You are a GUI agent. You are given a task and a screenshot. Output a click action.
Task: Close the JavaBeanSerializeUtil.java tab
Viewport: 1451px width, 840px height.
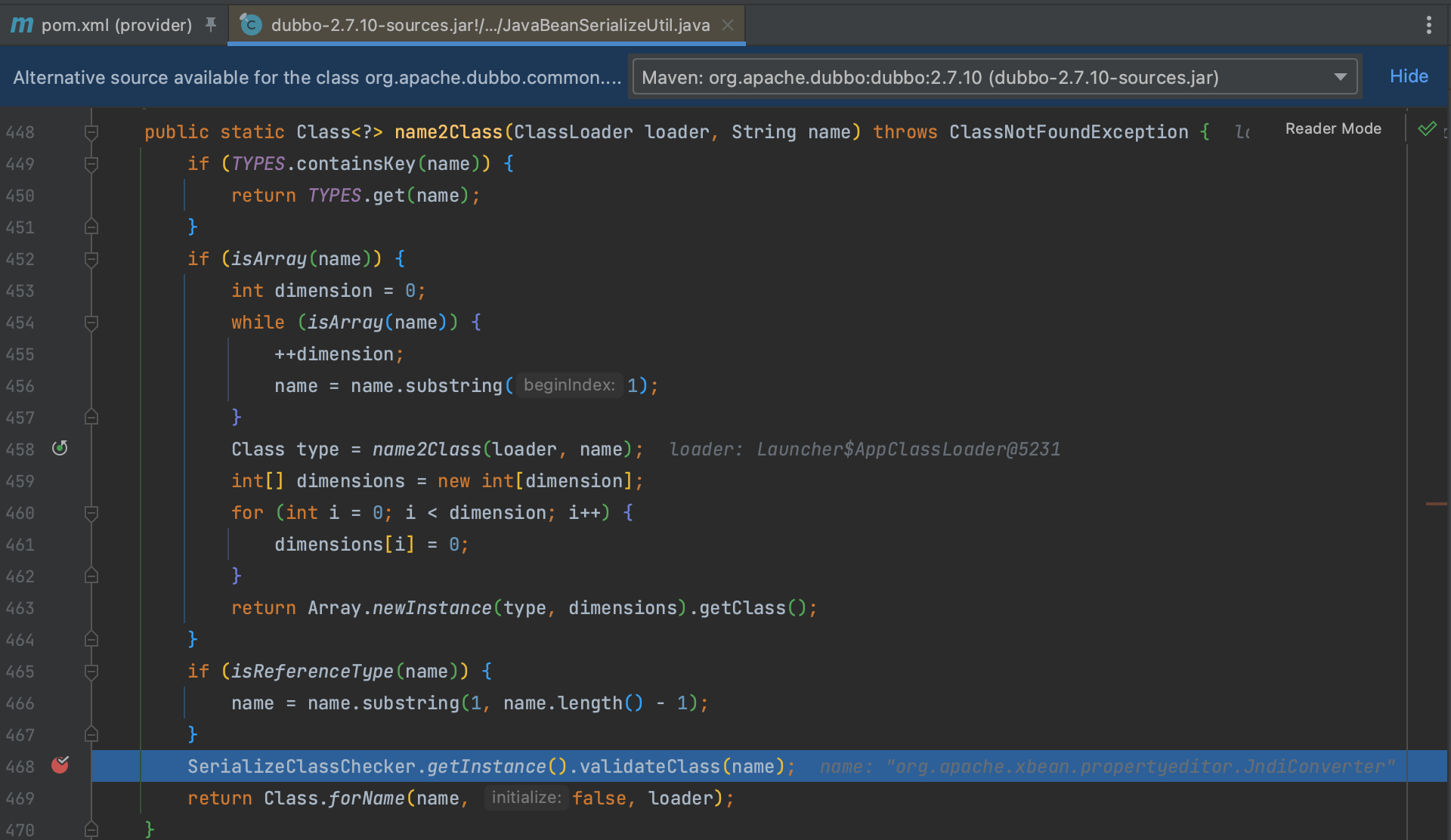pyautogui.click(x=728, y=25)
